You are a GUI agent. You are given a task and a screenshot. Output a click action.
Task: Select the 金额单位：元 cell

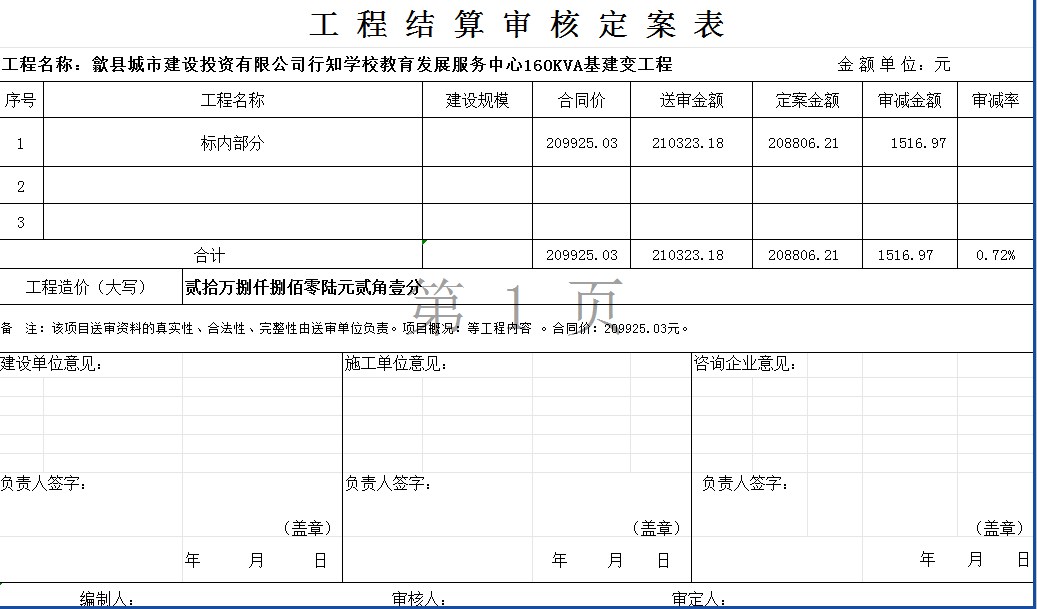coord(893,65)
